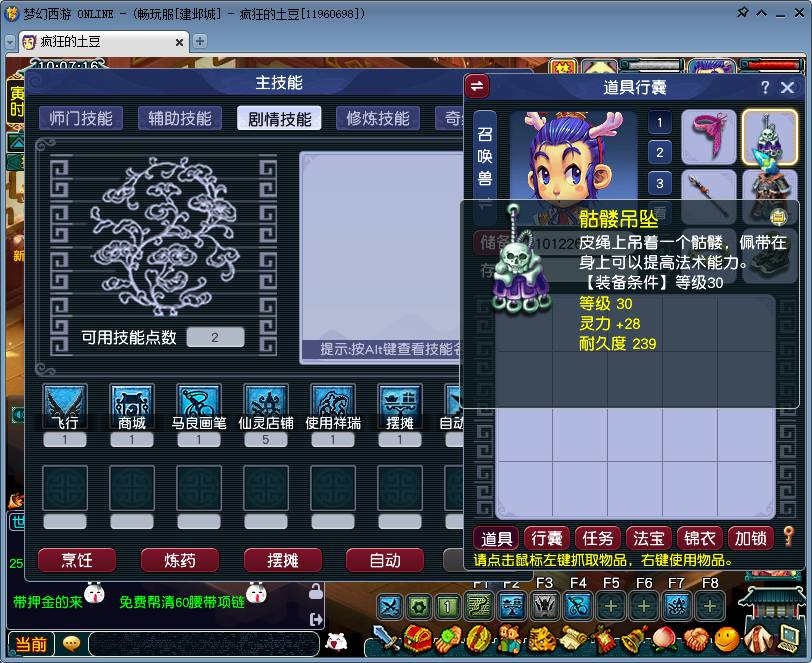
Task: Collapse title bar with up chevron
Action: 761,13
